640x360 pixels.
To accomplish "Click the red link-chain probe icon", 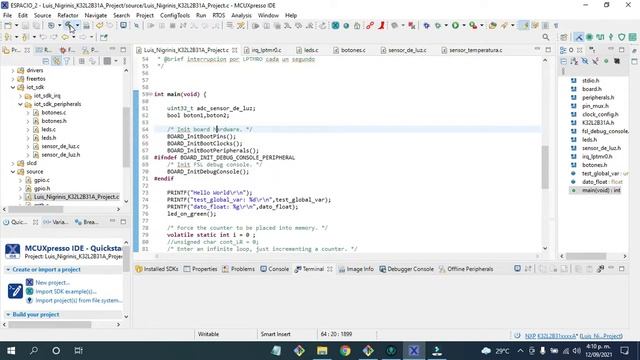I will pos(370,25).
